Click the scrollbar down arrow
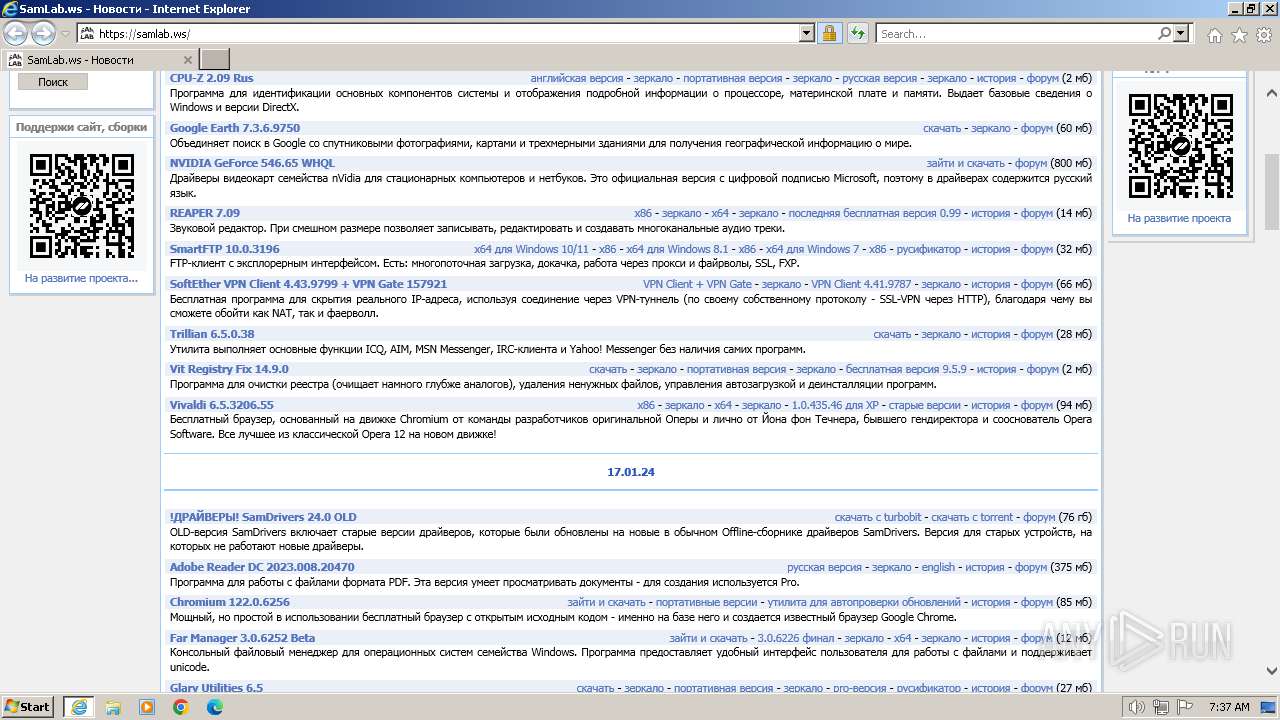1280x720 pixels. click(1272, 671)
